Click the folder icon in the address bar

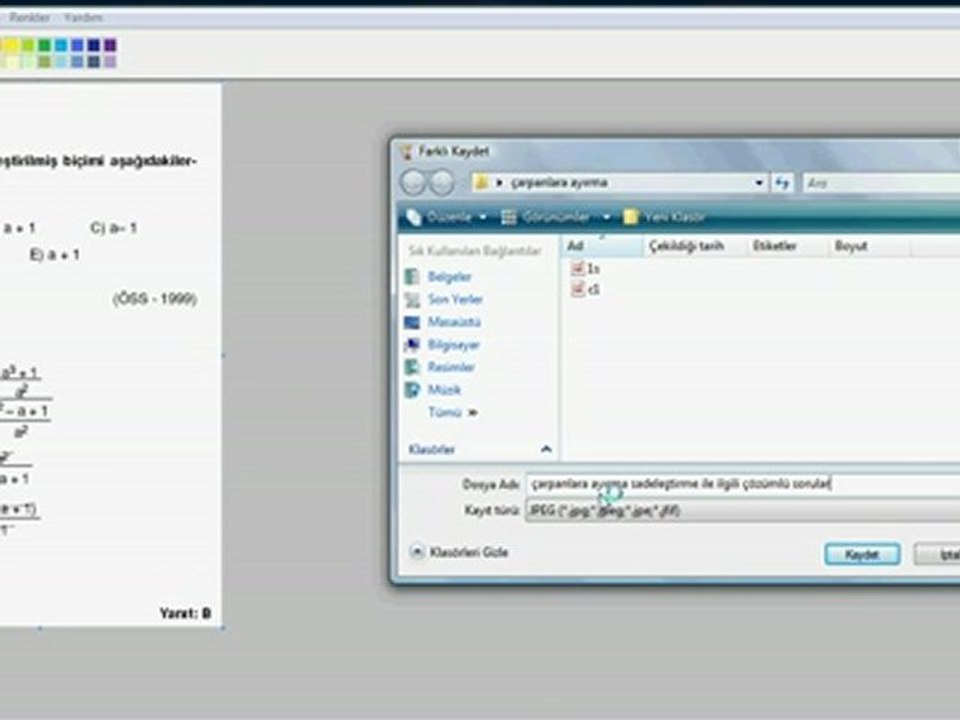482,182
